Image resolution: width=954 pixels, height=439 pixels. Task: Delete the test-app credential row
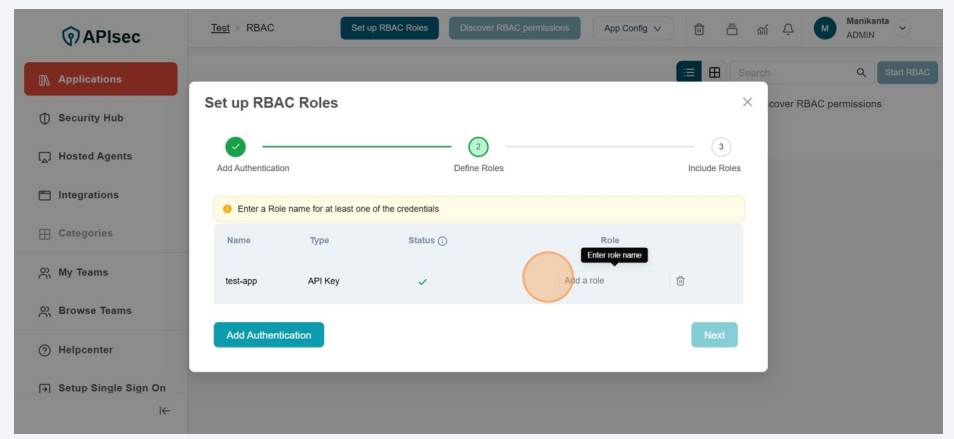click(680, 281)
